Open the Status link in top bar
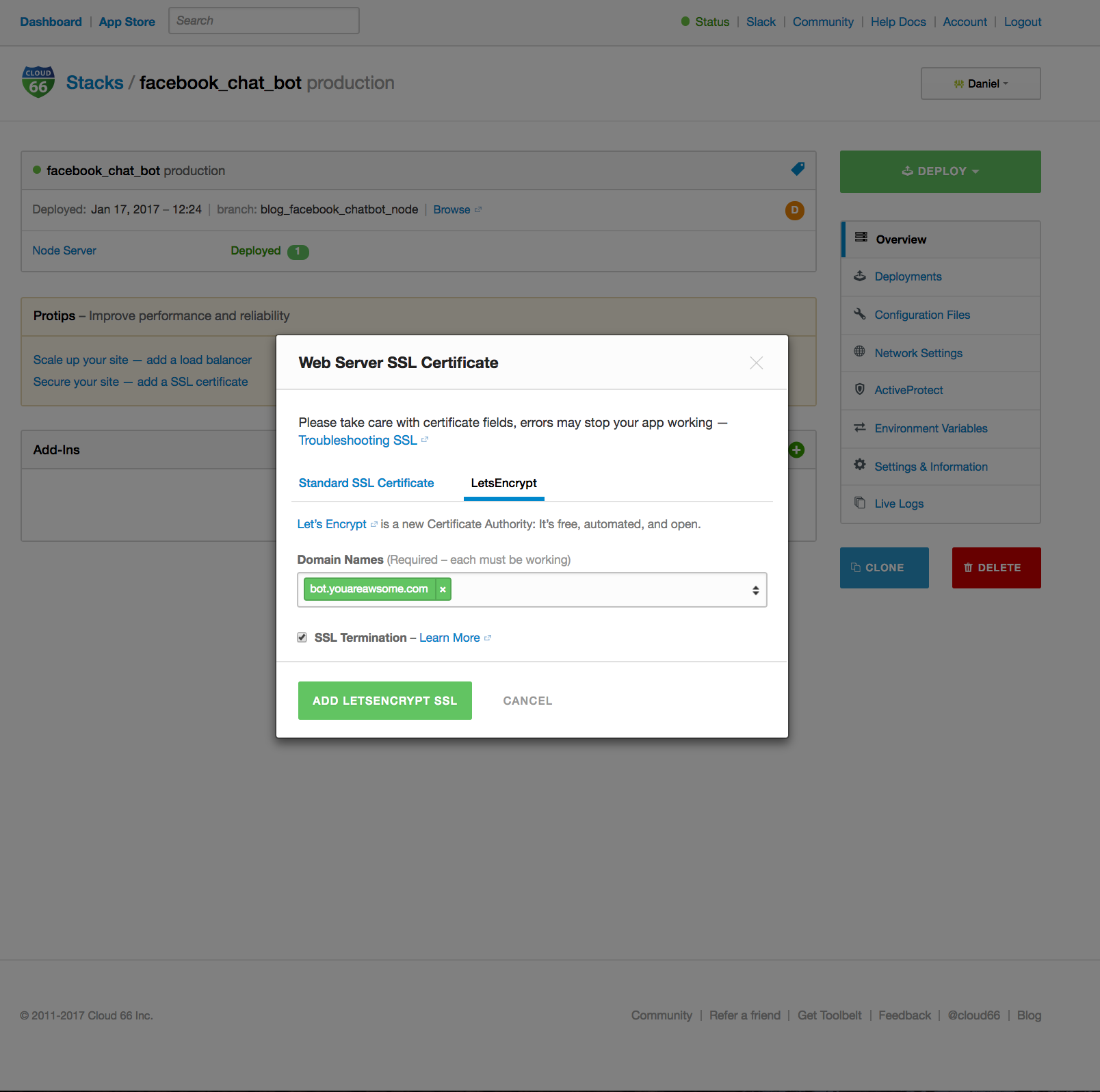Image resolution: width=1100 pixels, height=1092 pixels. coord(712,22)
